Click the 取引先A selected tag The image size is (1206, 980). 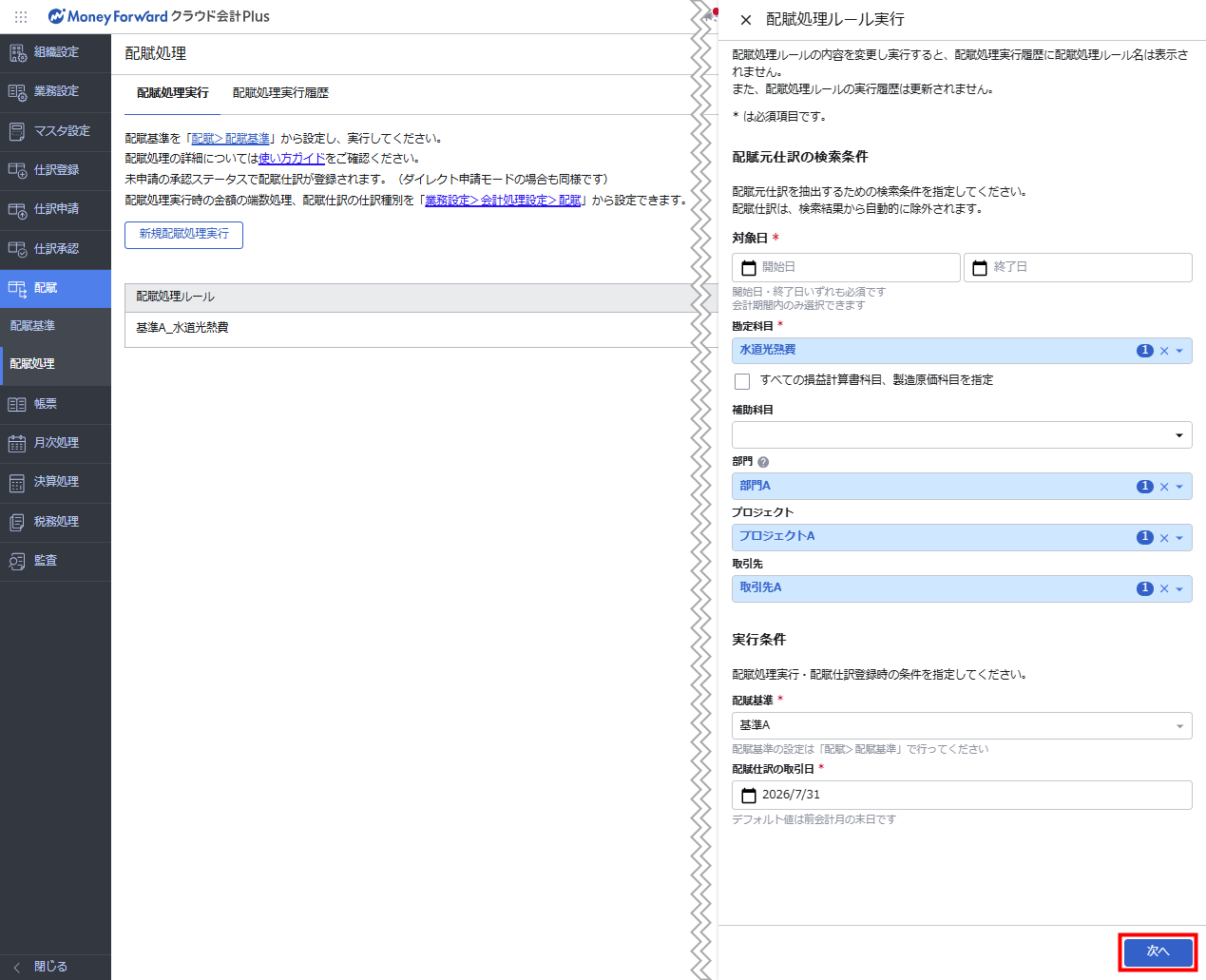click(760, 587)
